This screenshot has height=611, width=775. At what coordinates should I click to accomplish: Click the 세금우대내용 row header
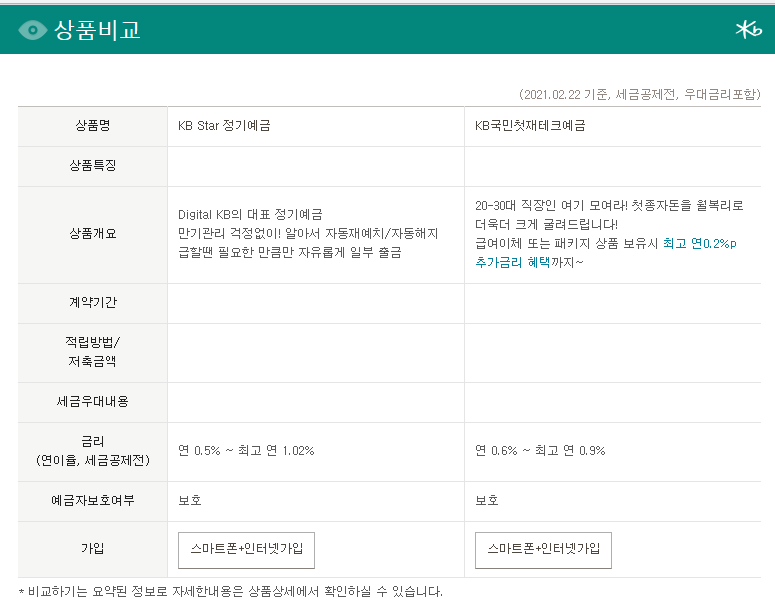pos(92,401)
